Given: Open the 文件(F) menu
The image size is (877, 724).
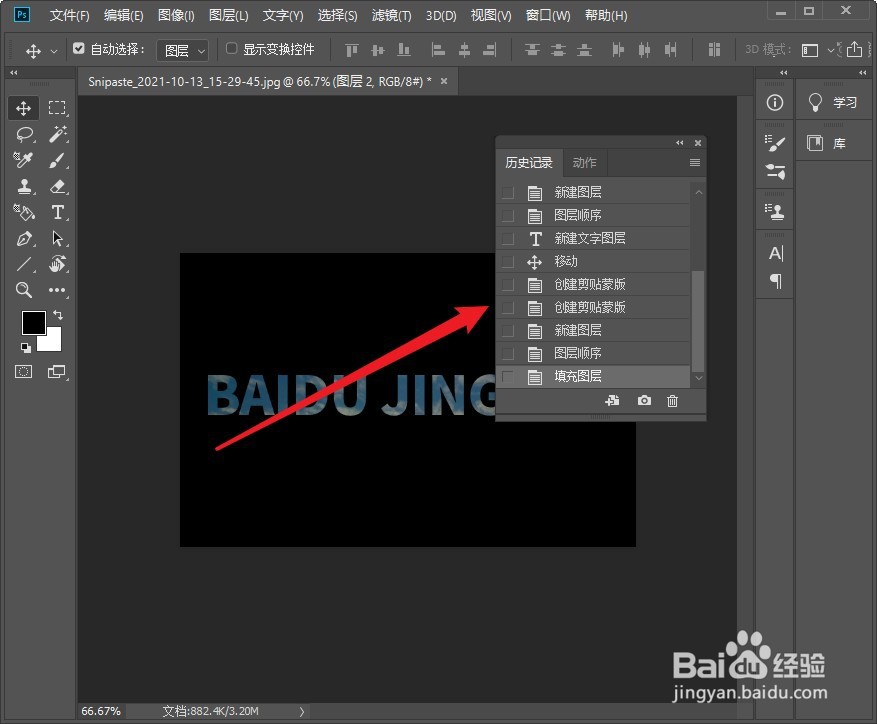Looking at the screenshot, I should point(69,16).
